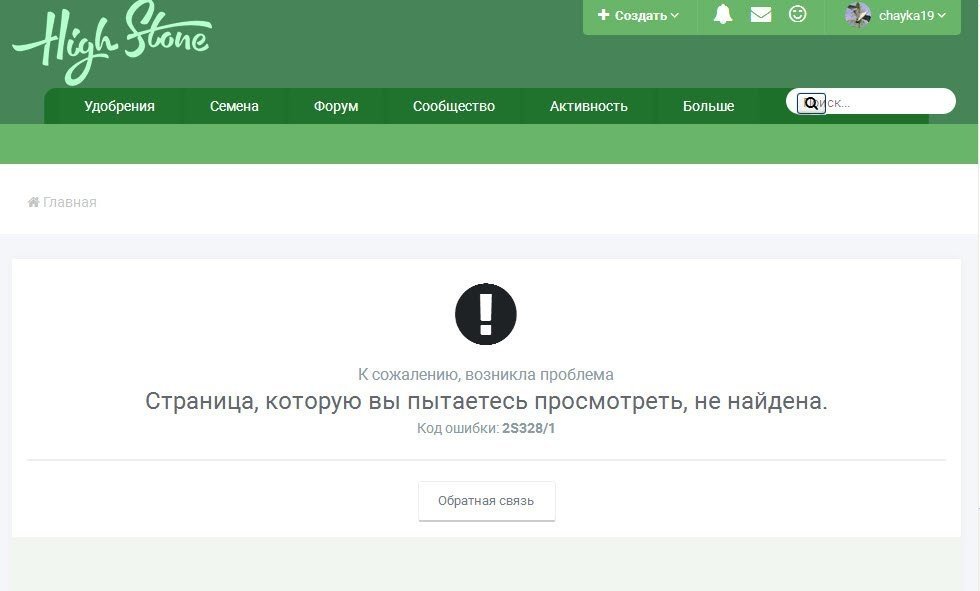This screenshot has height=591, width=980.
Task: Expand the Создать dropdown menu
Action: coord(638,16)
